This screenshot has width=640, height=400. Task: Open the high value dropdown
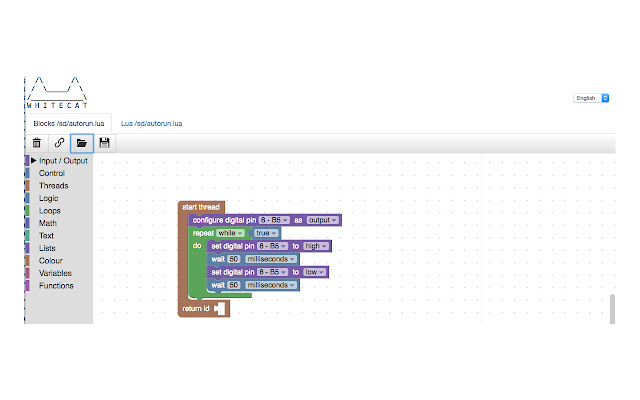click(x=316, y=246)
